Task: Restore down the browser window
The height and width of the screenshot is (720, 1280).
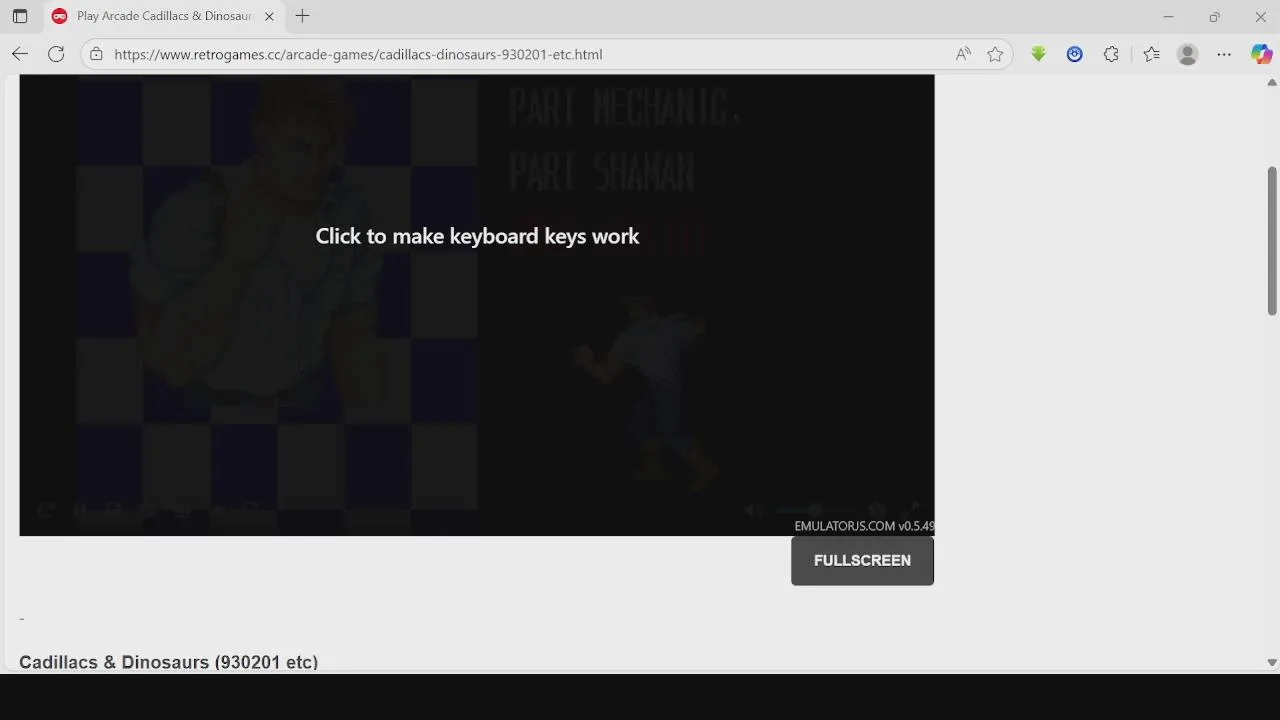Action: click(1214, 16)
